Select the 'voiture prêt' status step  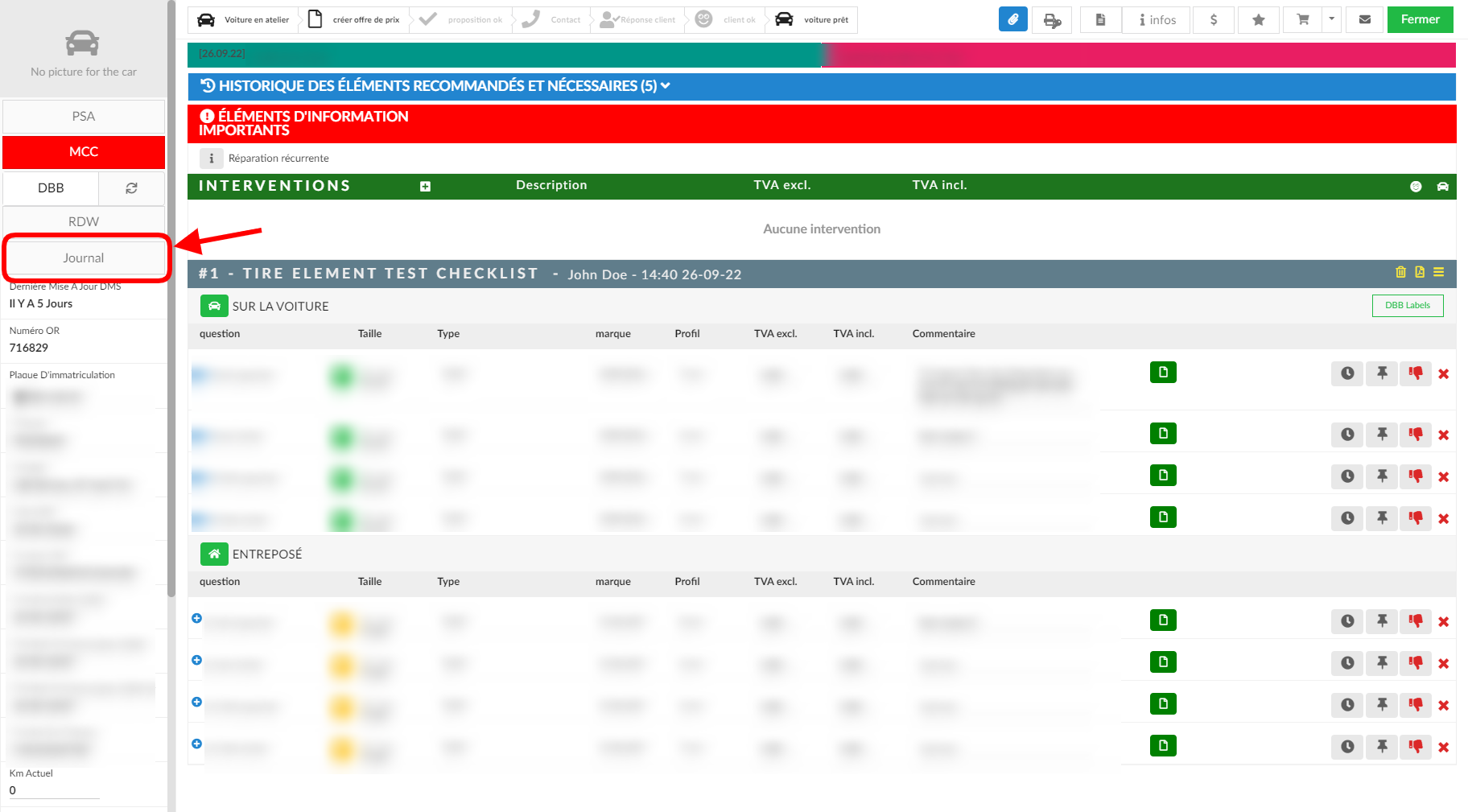click(x=811, y=19)
